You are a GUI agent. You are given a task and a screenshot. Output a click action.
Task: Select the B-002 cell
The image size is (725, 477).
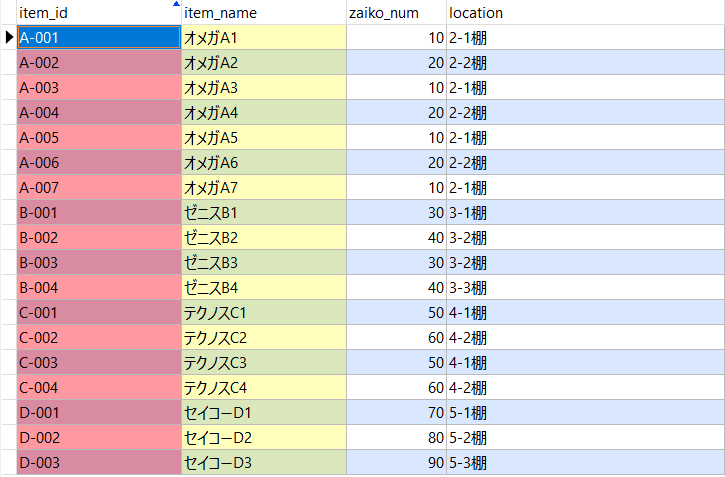point(99,237)
